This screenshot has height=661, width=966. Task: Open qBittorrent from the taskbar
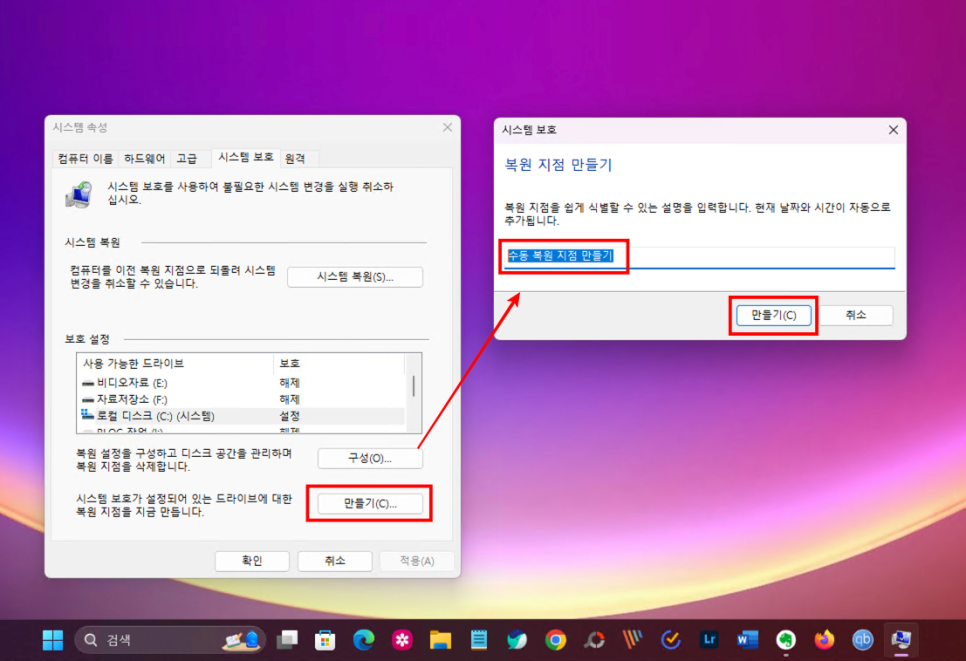[x=862, y=640]
